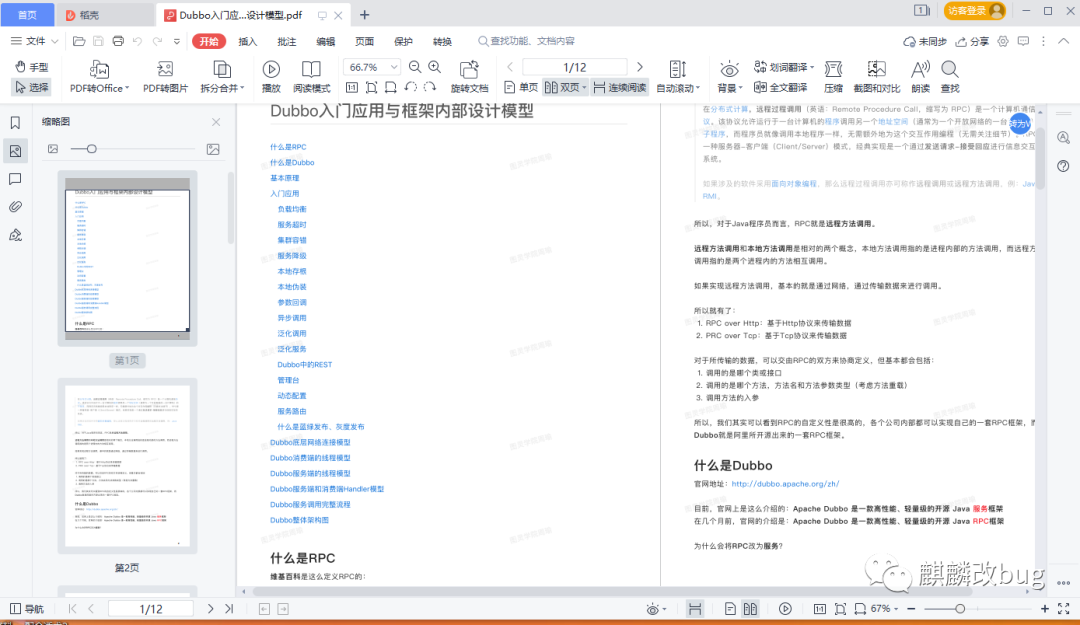Open the Convert ribbon tab

pyautogui.click(x=442, y=41)
